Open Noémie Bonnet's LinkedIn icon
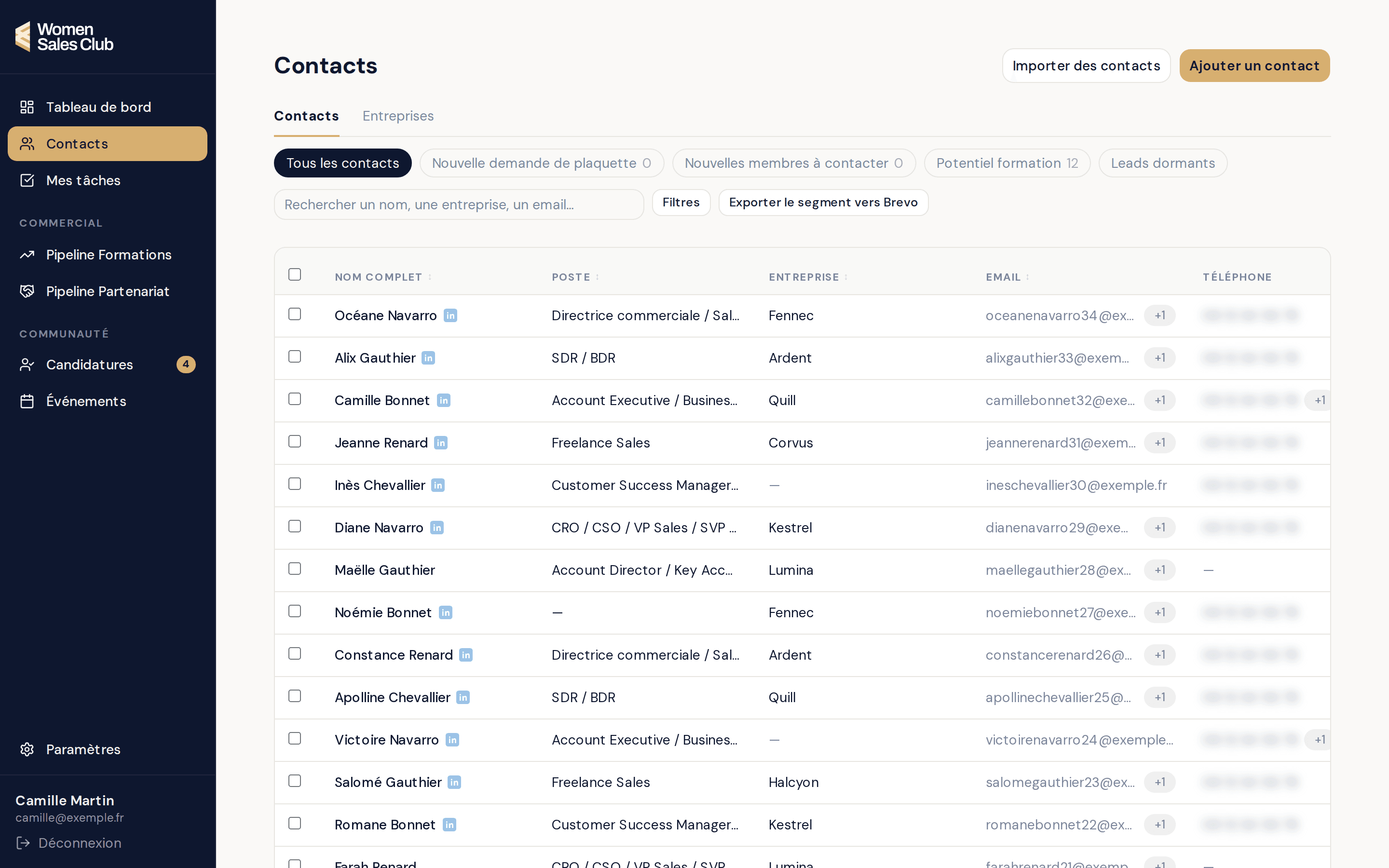 446,613
